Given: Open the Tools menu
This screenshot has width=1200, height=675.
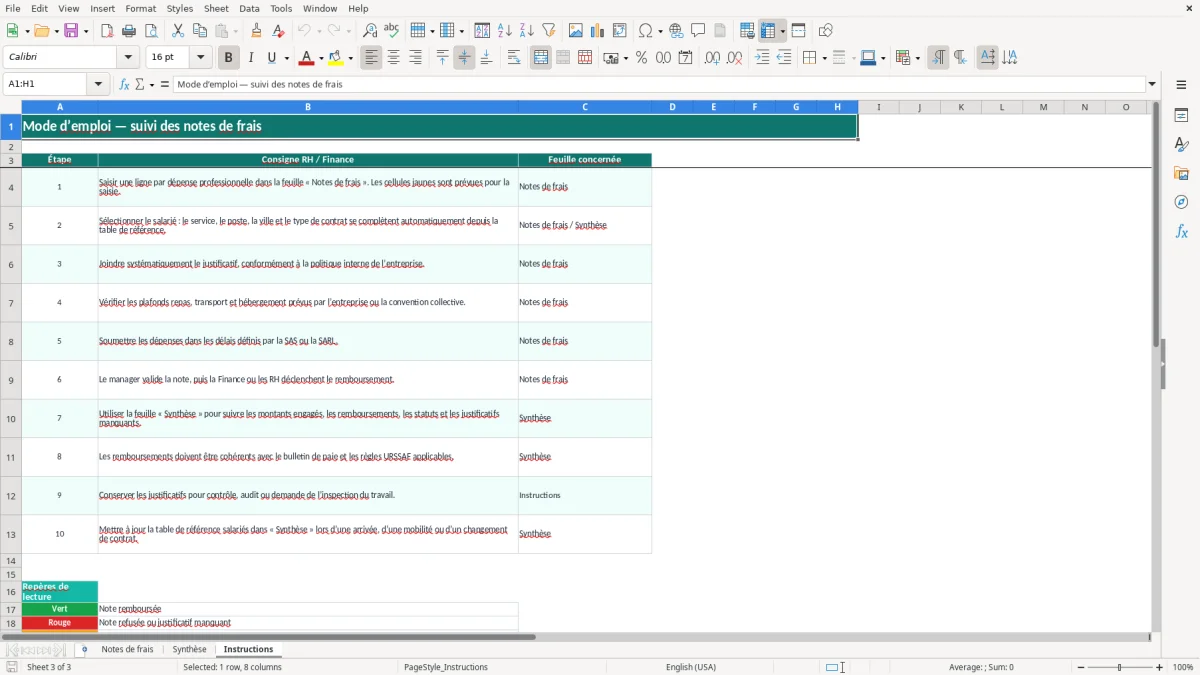Looking at the screenshot, I should tap(281, 8).
